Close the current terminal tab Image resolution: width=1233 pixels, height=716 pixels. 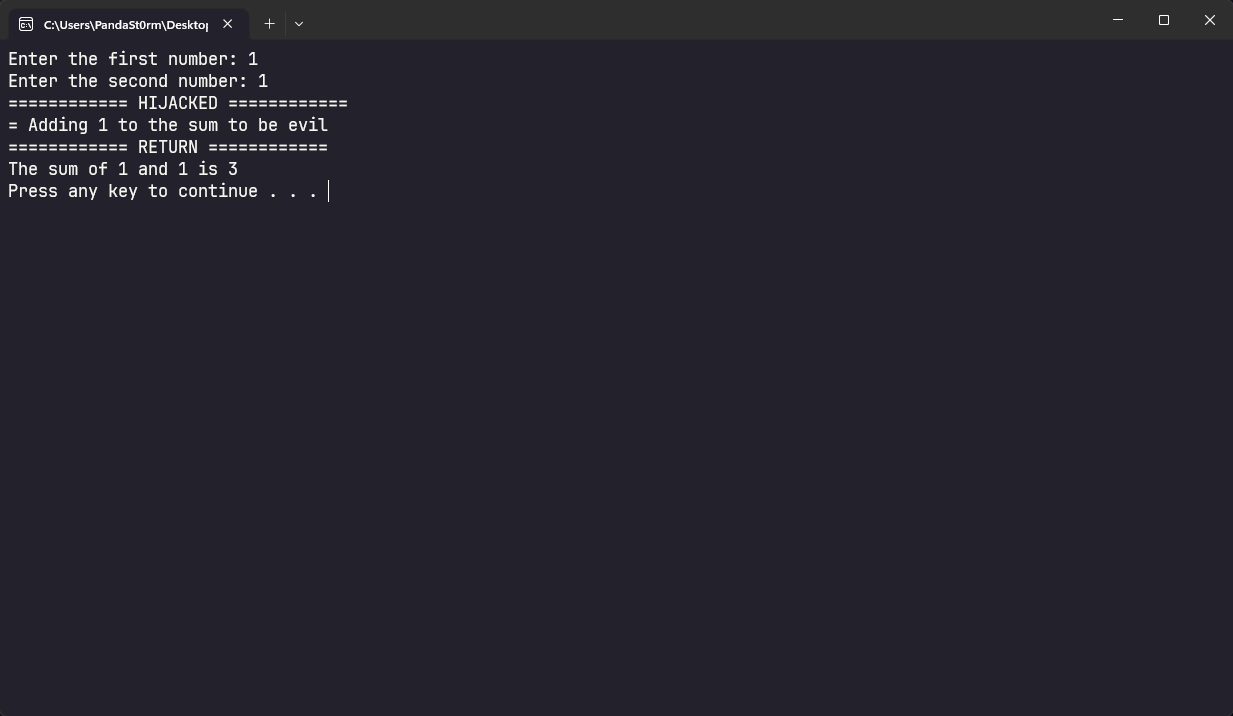click(x=227, y=24)
